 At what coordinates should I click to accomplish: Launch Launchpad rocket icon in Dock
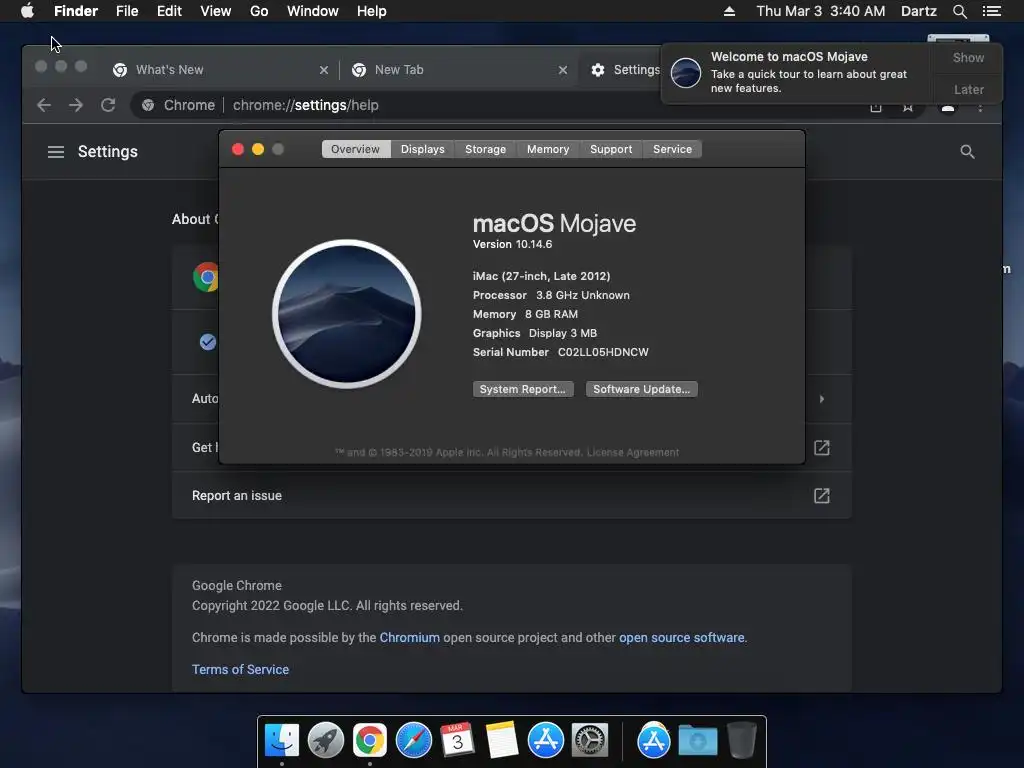(325, 740)
